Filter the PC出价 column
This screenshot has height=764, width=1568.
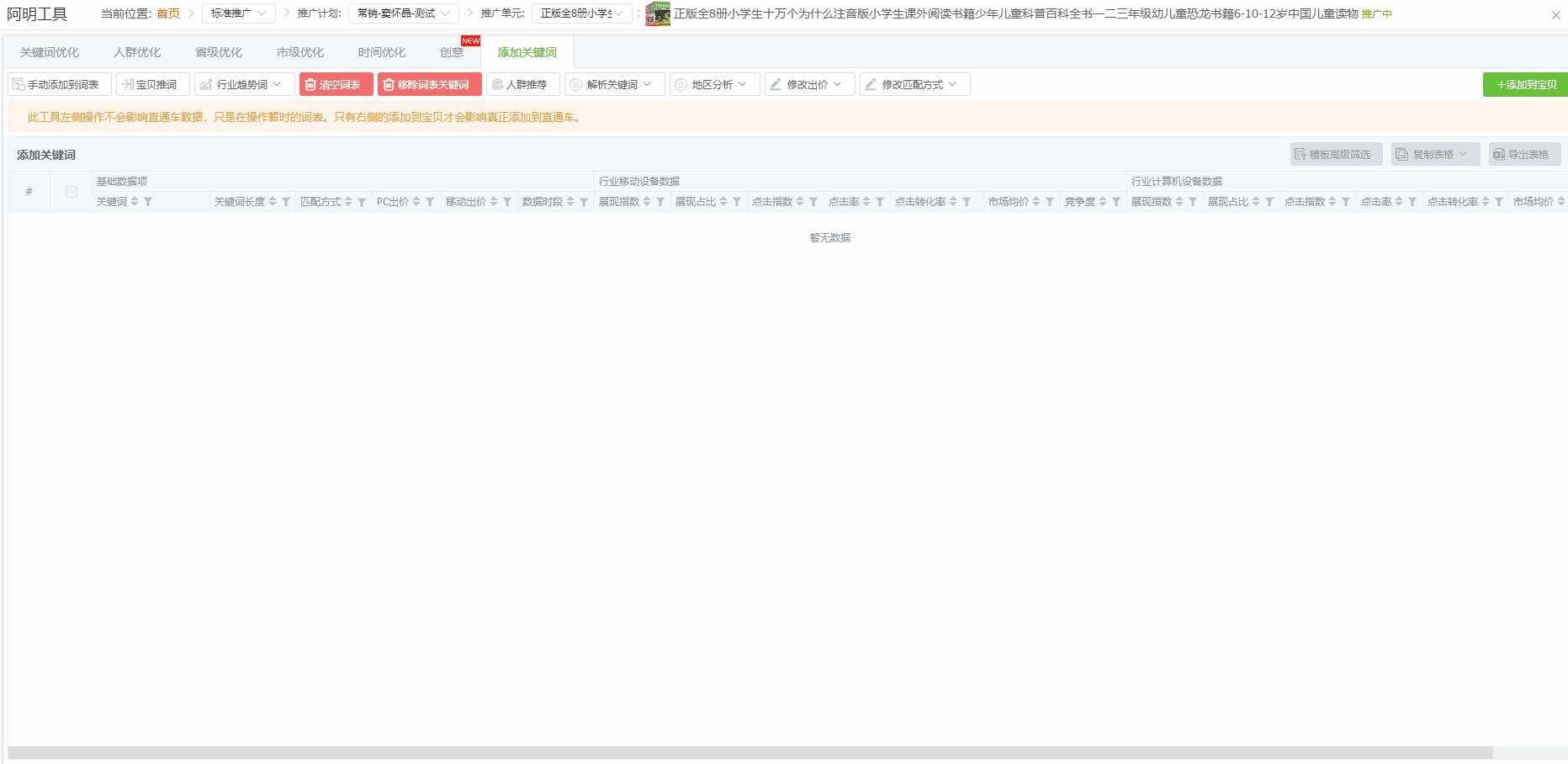(x=430, y=202)
